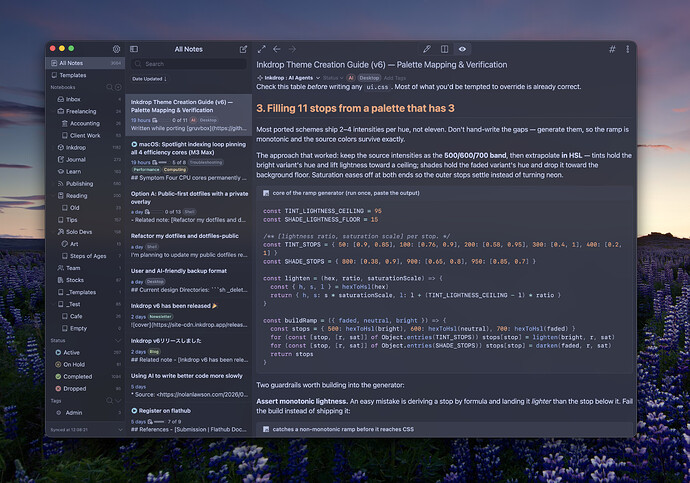Open the Inkdrop notebook in the sidebar
The width and height of the screenshot is (690, 483).
click(85, 147)
